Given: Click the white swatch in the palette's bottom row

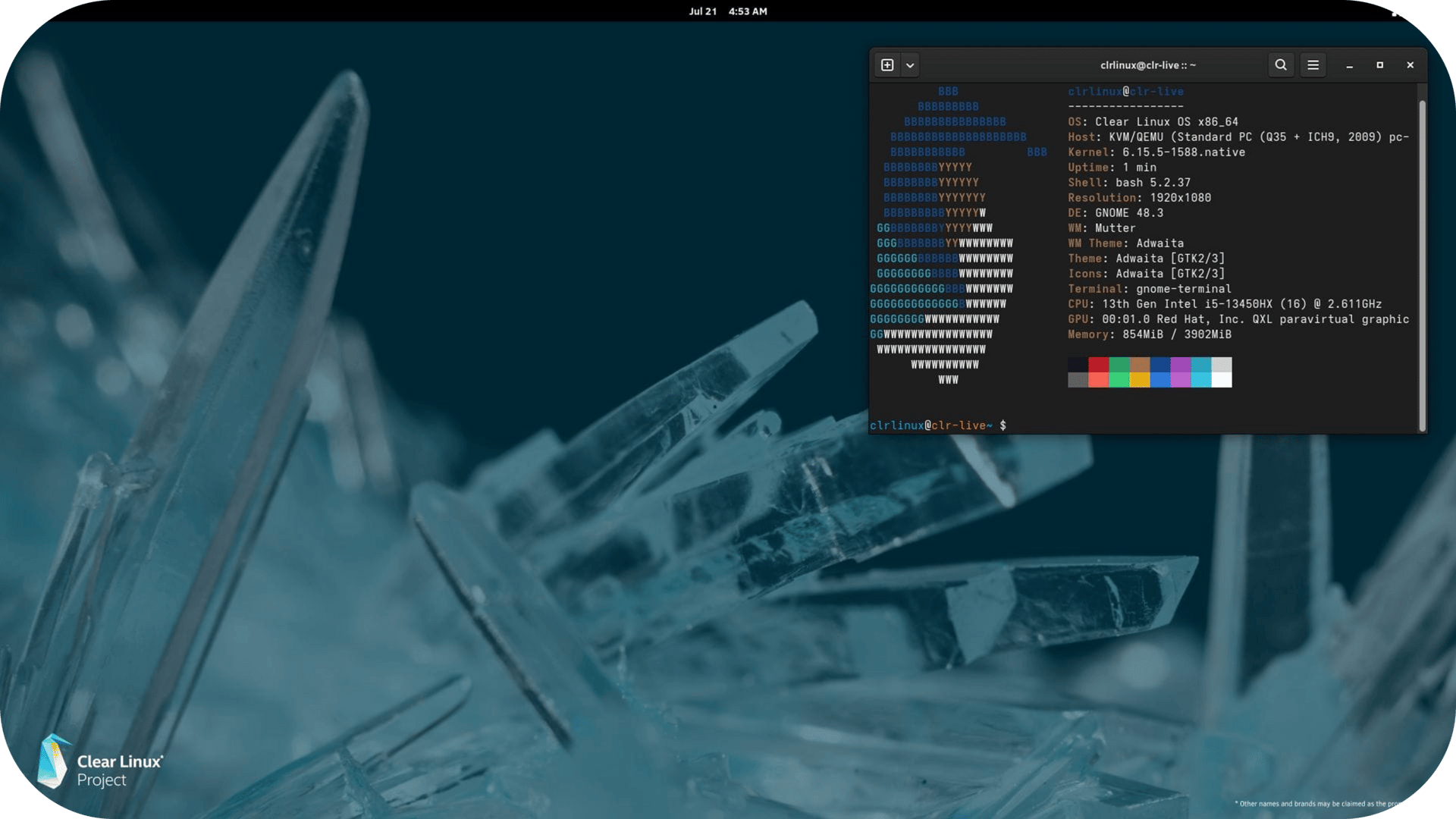Looking at the screenshot, I should tap(1222, 380).
